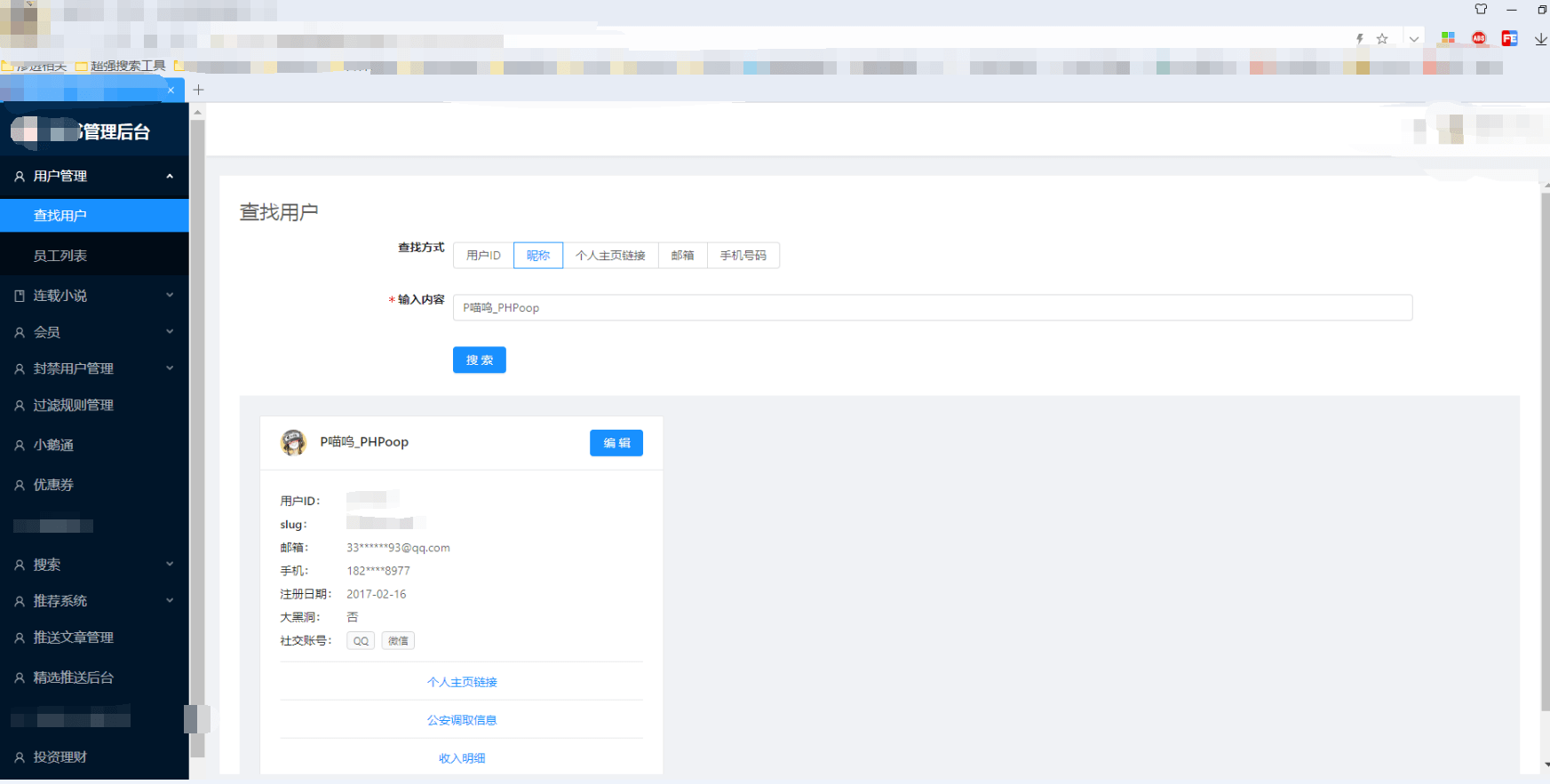The image size is (1550, 784).
Task: Click the 超强搜索工具 bookmark folder
Action: pyautogui.click(x=121, y=66)
